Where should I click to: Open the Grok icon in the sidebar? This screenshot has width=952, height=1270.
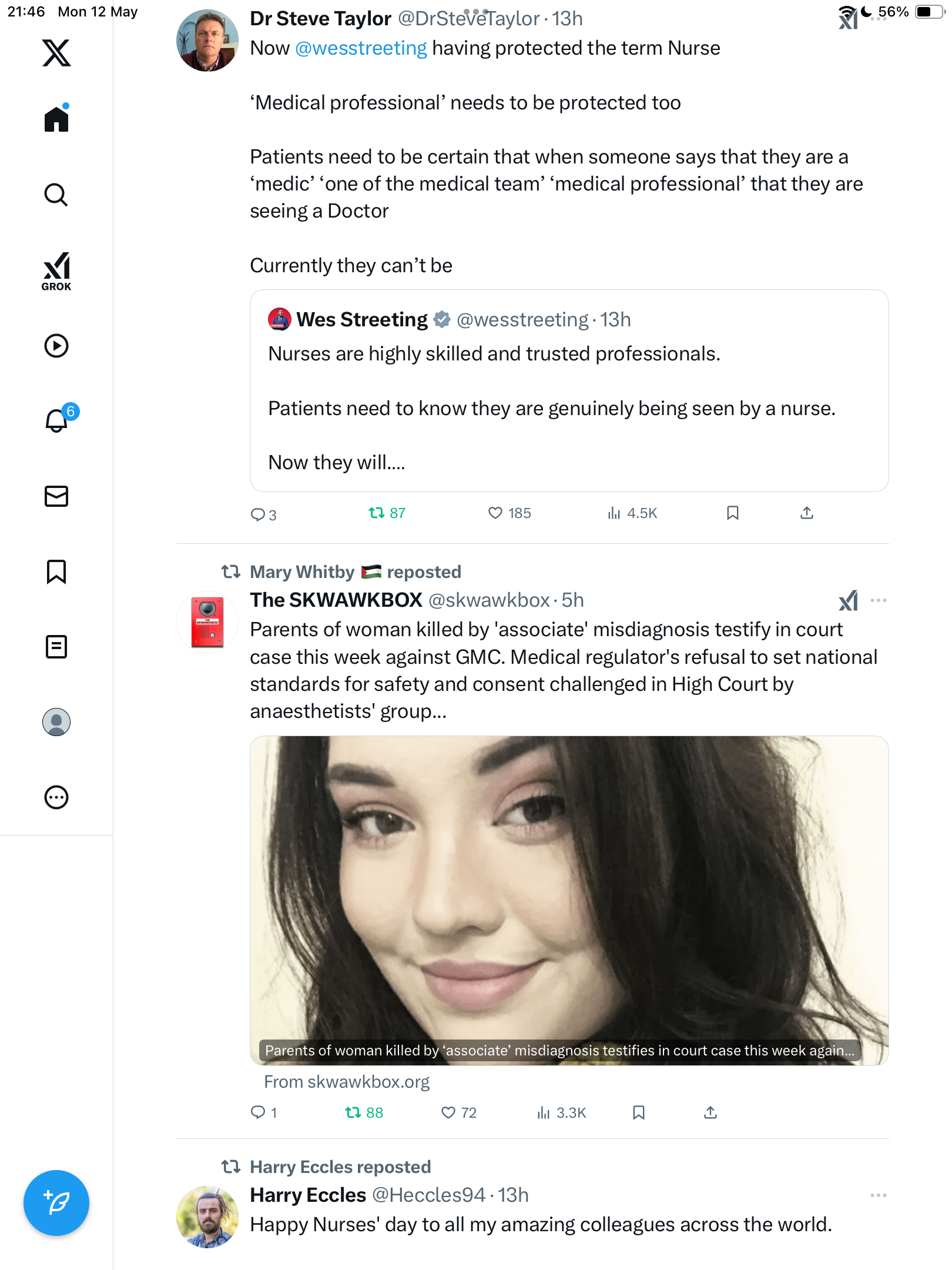(x=56, y=271)
